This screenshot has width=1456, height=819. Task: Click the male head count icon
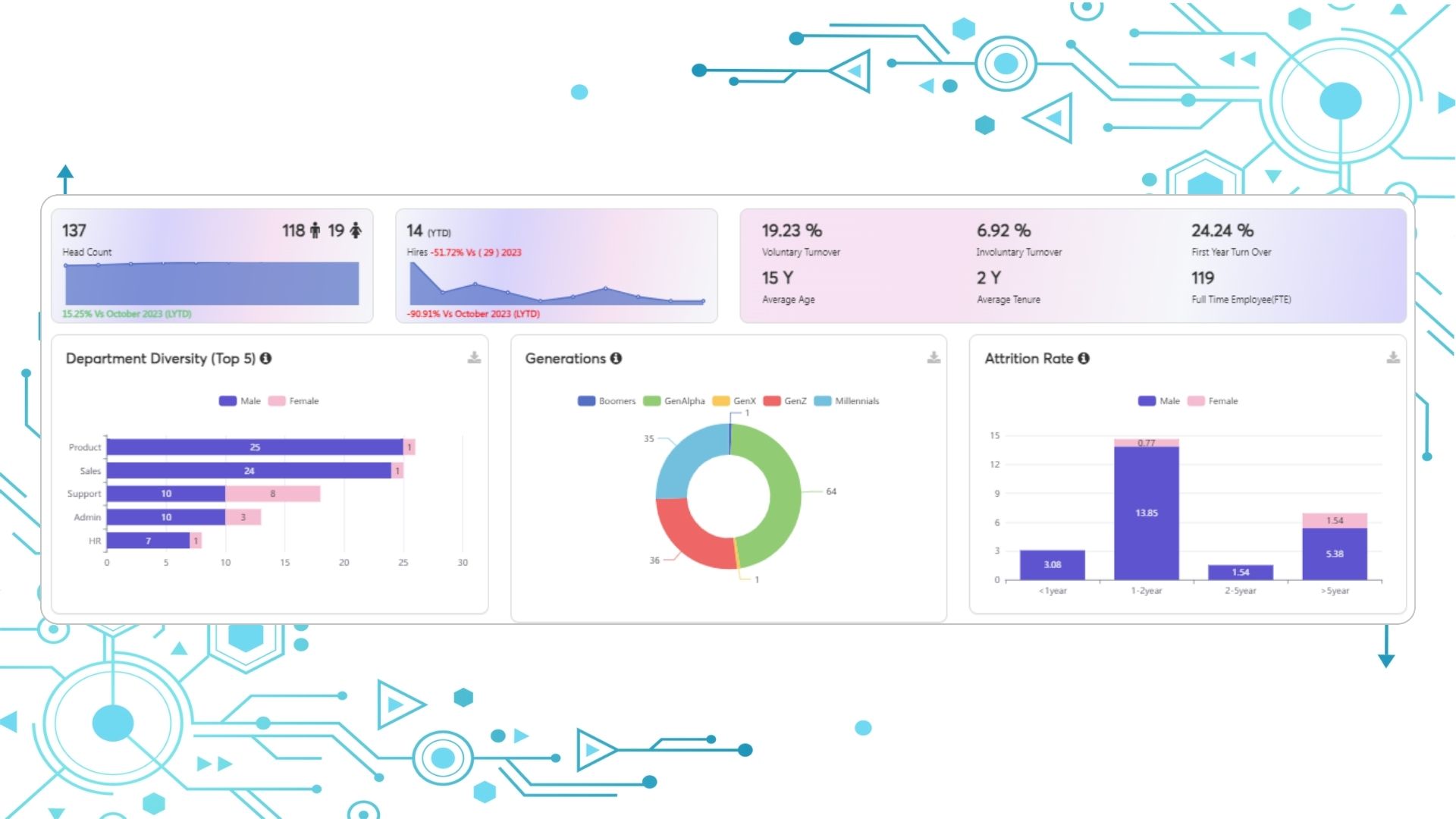click(x=315, y=231)
